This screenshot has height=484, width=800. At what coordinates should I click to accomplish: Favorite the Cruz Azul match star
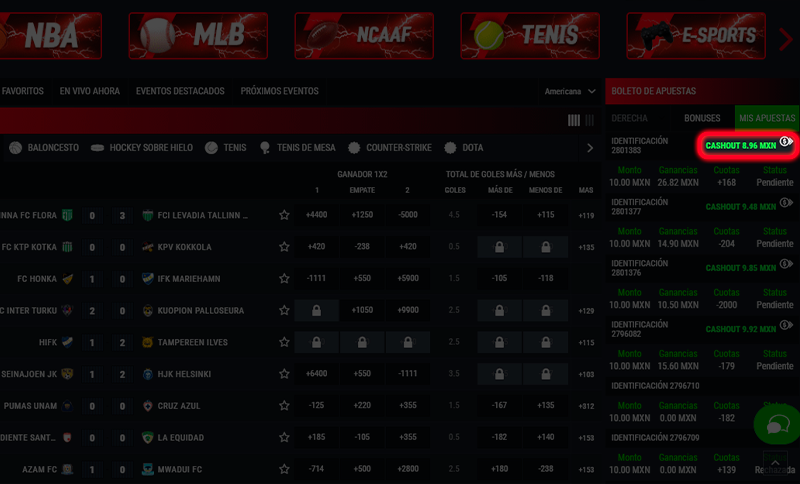point(284,405)
